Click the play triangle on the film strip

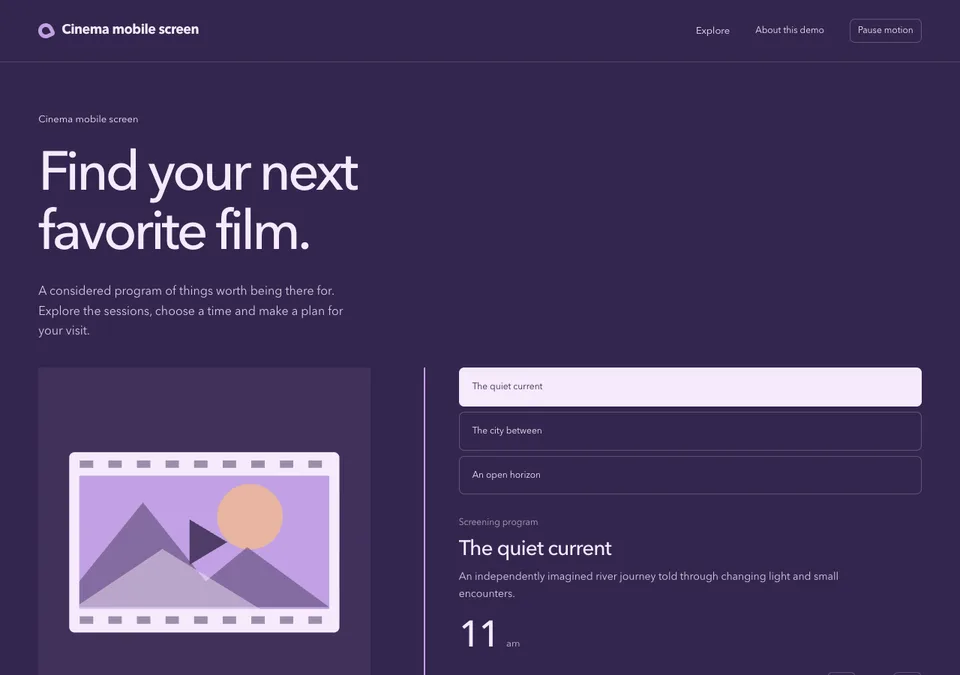206,541
